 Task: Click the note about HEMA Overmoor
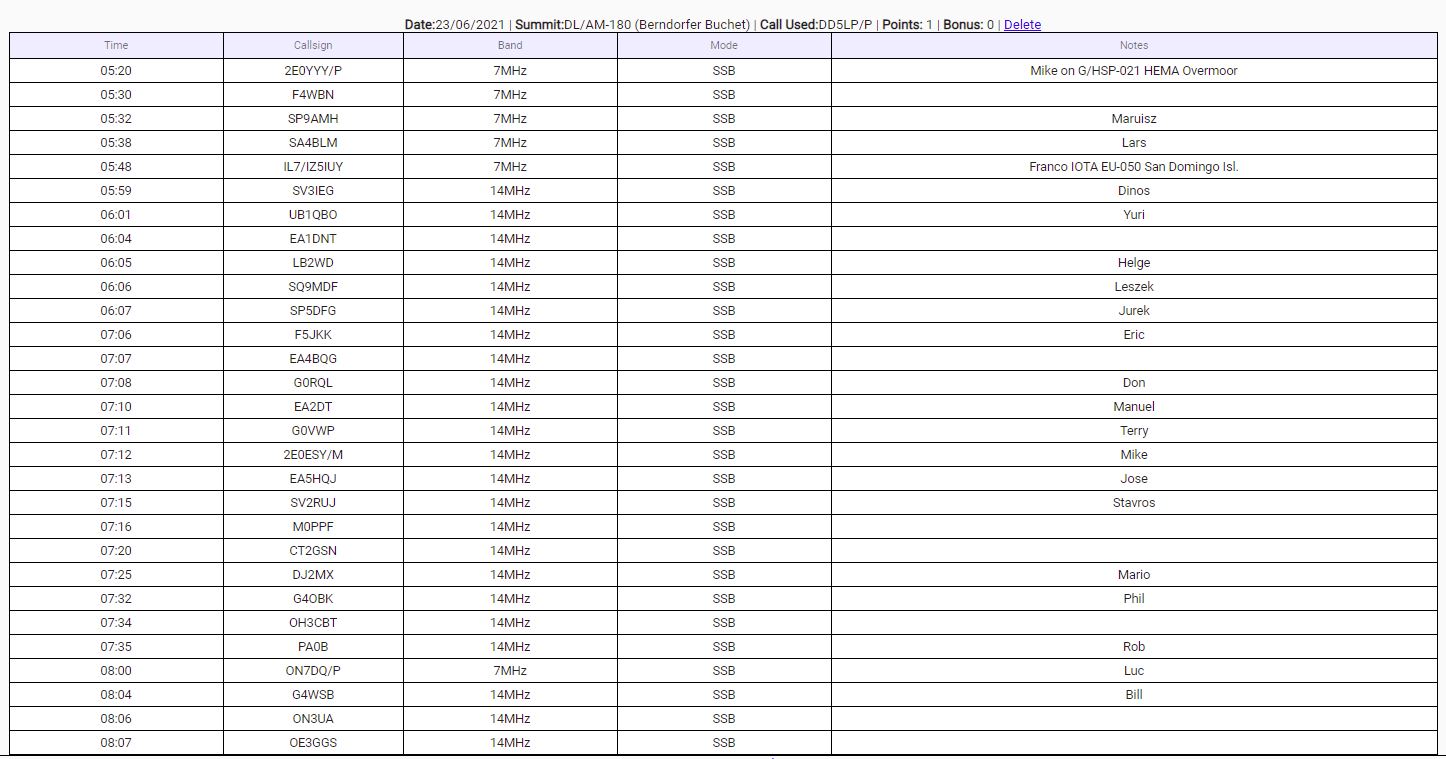pos(1133,71)
